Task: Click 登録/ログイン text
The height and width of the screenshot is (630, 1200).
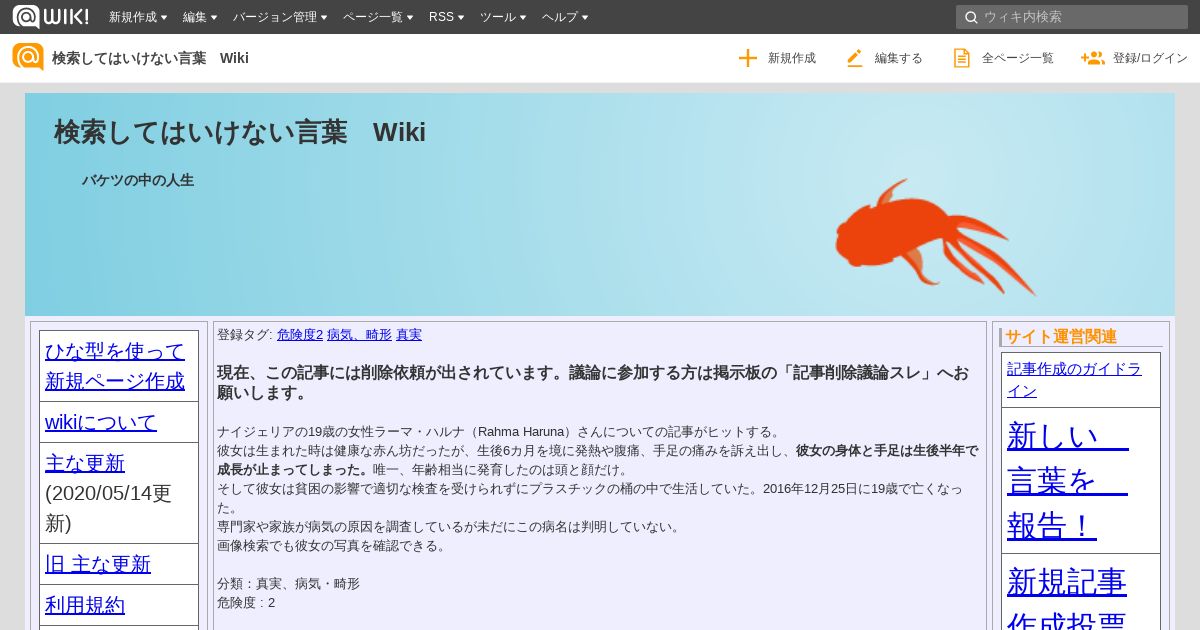Action: [1150, 58]
